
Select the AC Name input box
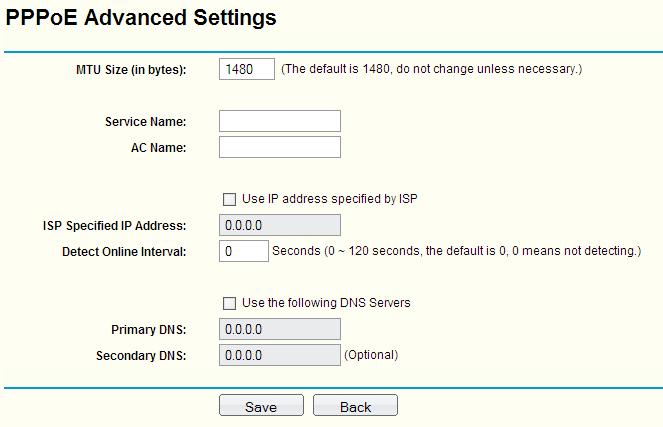[x=279, y=148]
